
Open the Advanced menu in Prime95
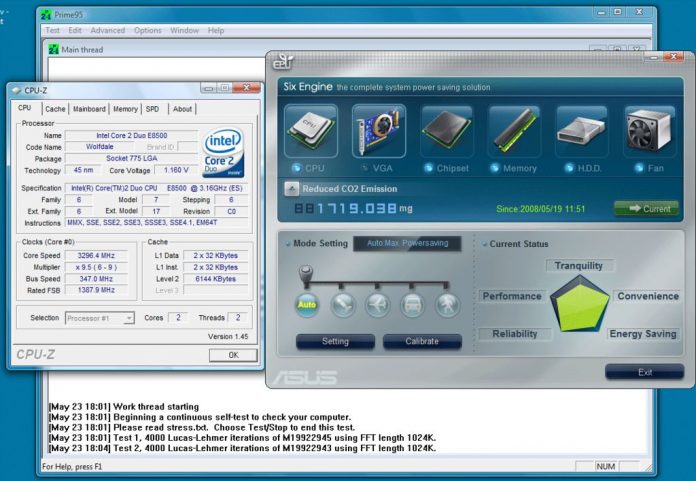[x=108, y=30]
